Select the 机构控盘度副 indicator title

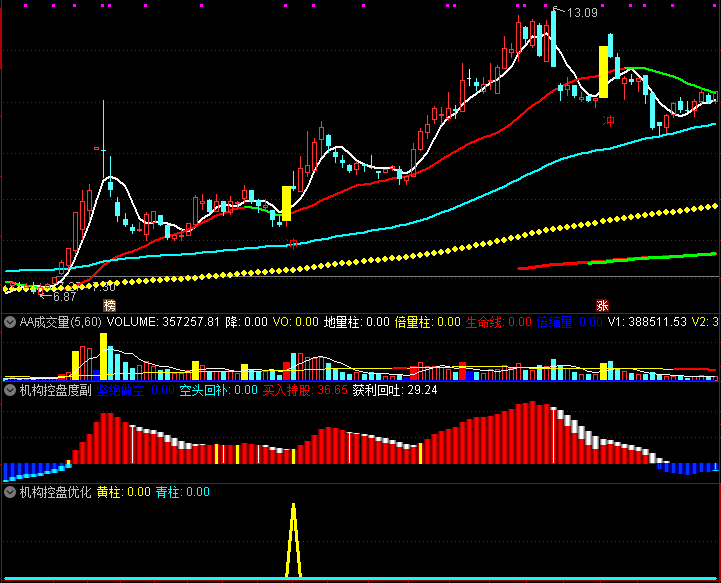click(x=56, y=390)
